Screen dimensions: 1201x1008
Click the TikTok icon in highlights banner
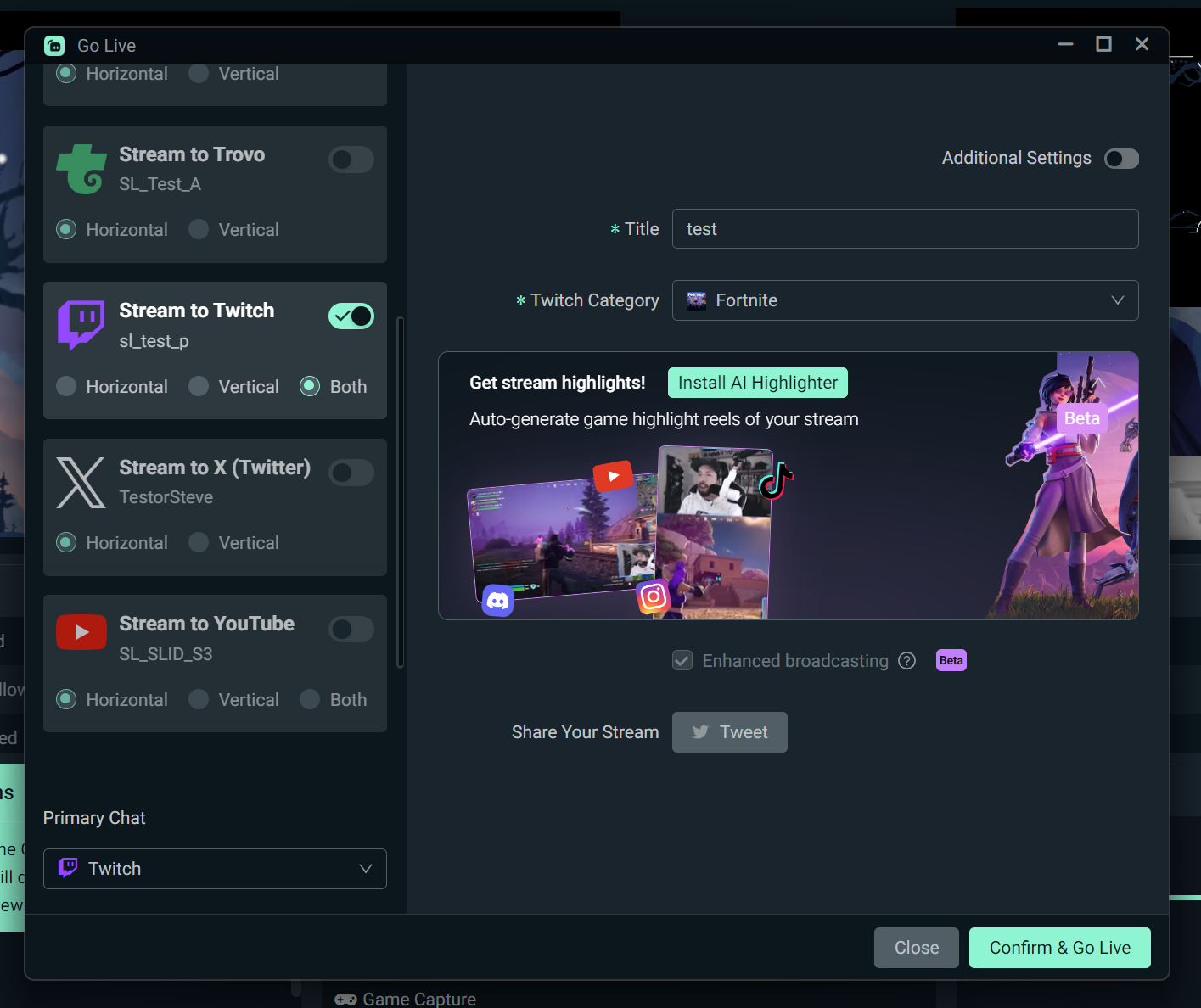[x=776, y=481]
